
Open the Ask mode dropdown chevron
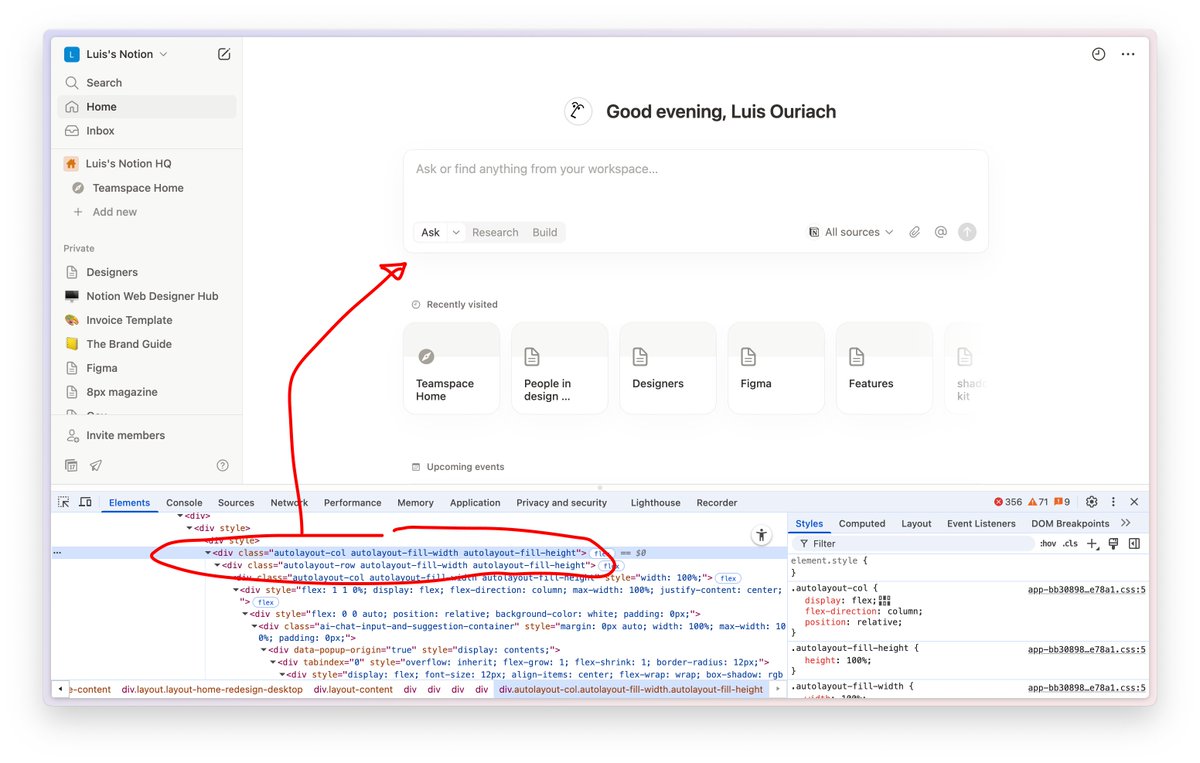tap(456, 232)
